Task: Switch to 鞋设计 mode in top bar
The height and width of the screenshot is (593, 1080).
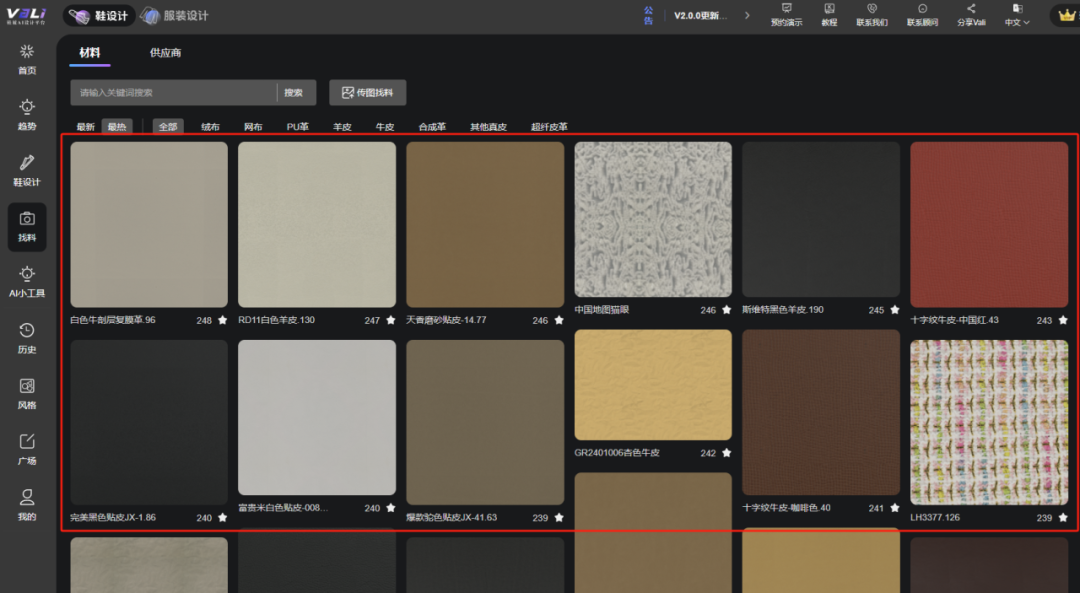Action: tap(99, 16)
